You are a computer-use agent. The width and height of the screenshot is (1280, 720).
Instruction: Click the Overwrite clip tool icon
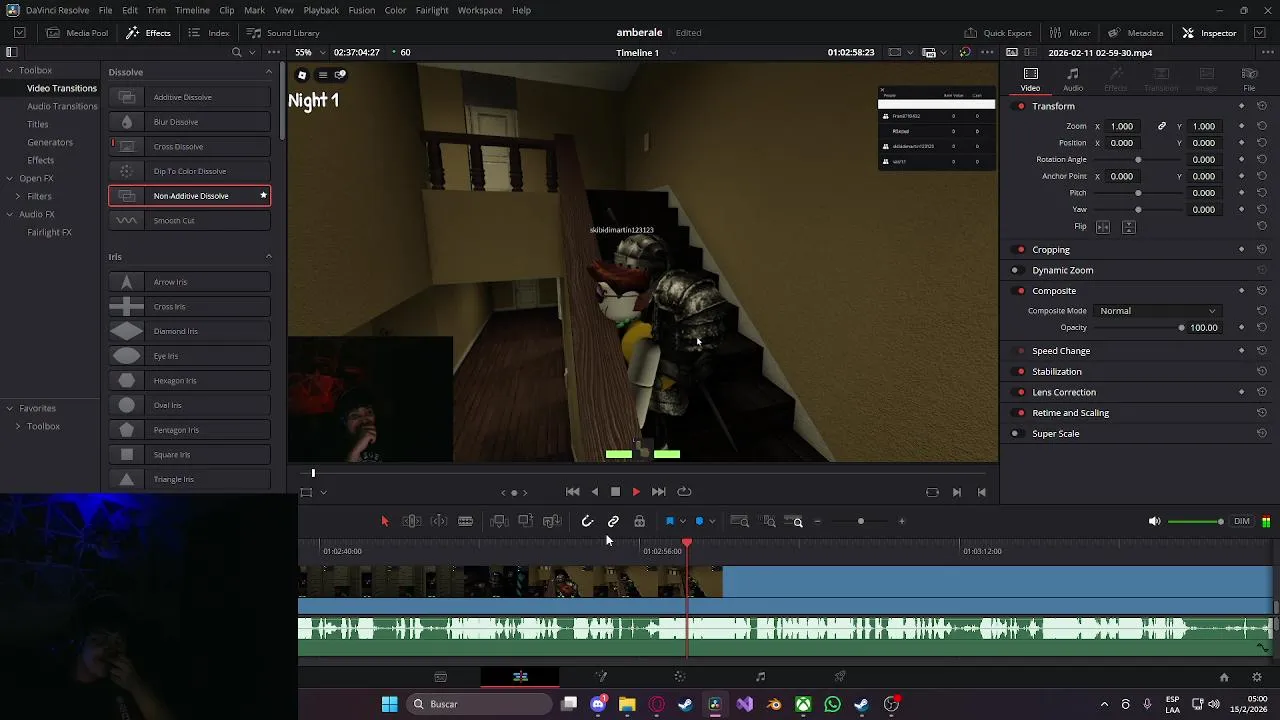[525, 521]
